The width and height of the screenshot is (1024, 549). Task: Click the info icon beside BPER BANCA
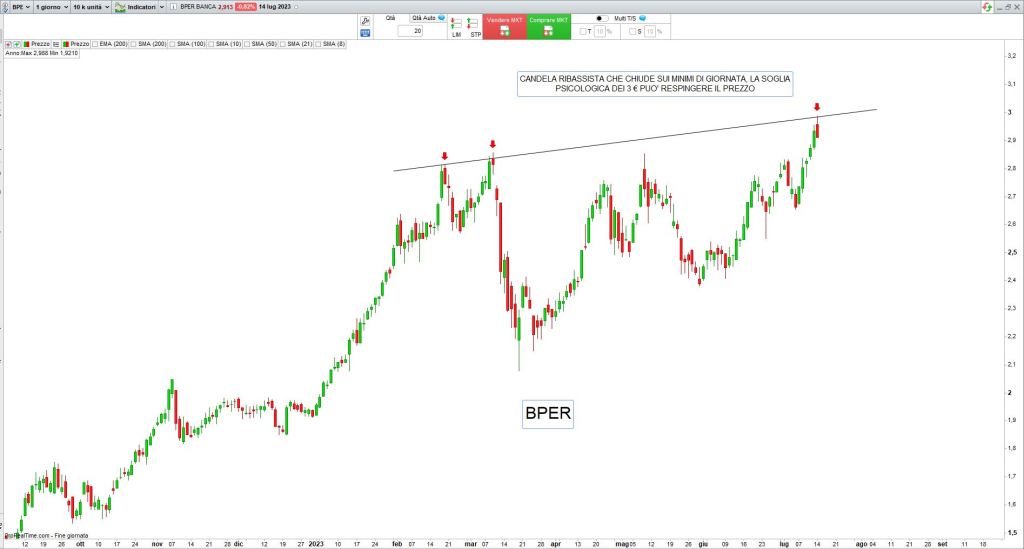(173, 7)
